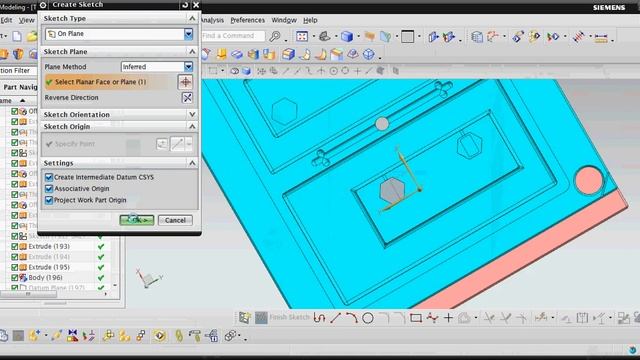
Task: Collapse the Settings section
Action: click(192, 163)
